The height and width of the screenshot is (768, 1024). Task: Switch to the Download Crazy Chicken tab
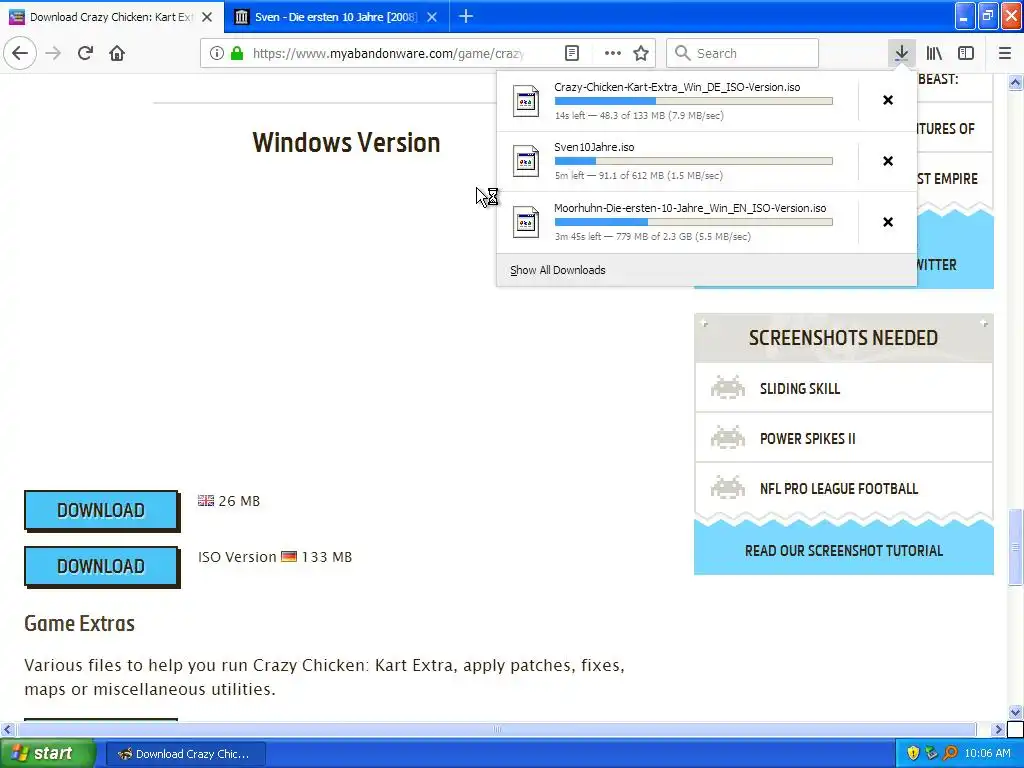111,17
